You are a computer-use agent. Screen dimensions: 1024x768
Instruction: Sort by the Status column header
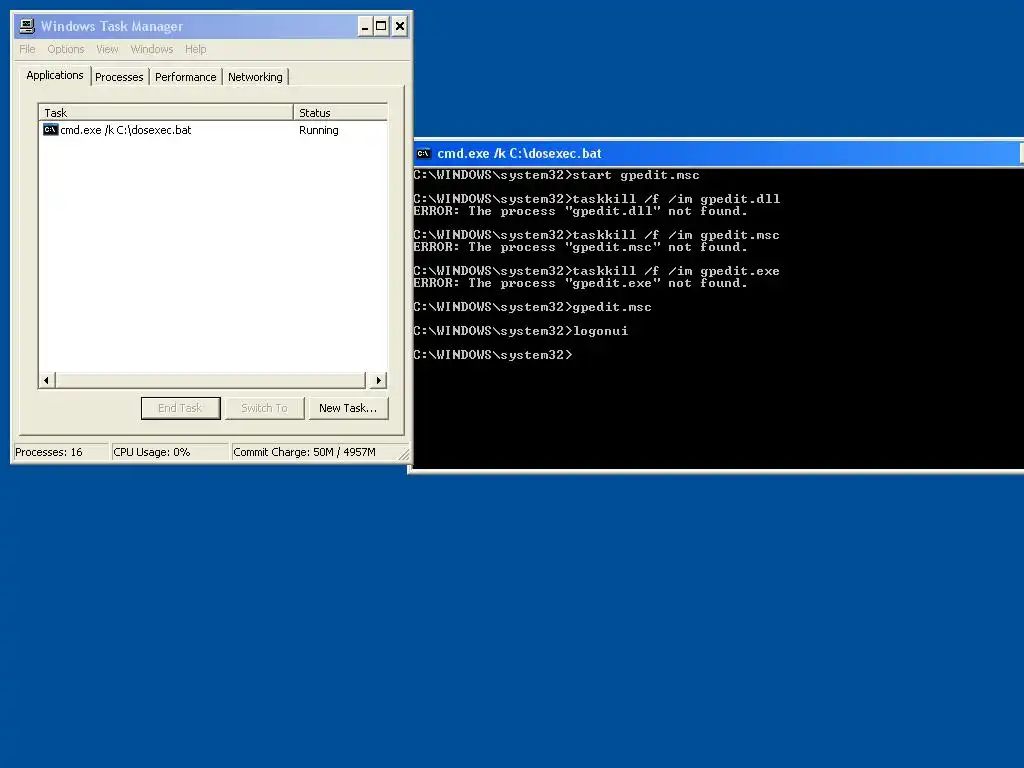tap(340, 112)
